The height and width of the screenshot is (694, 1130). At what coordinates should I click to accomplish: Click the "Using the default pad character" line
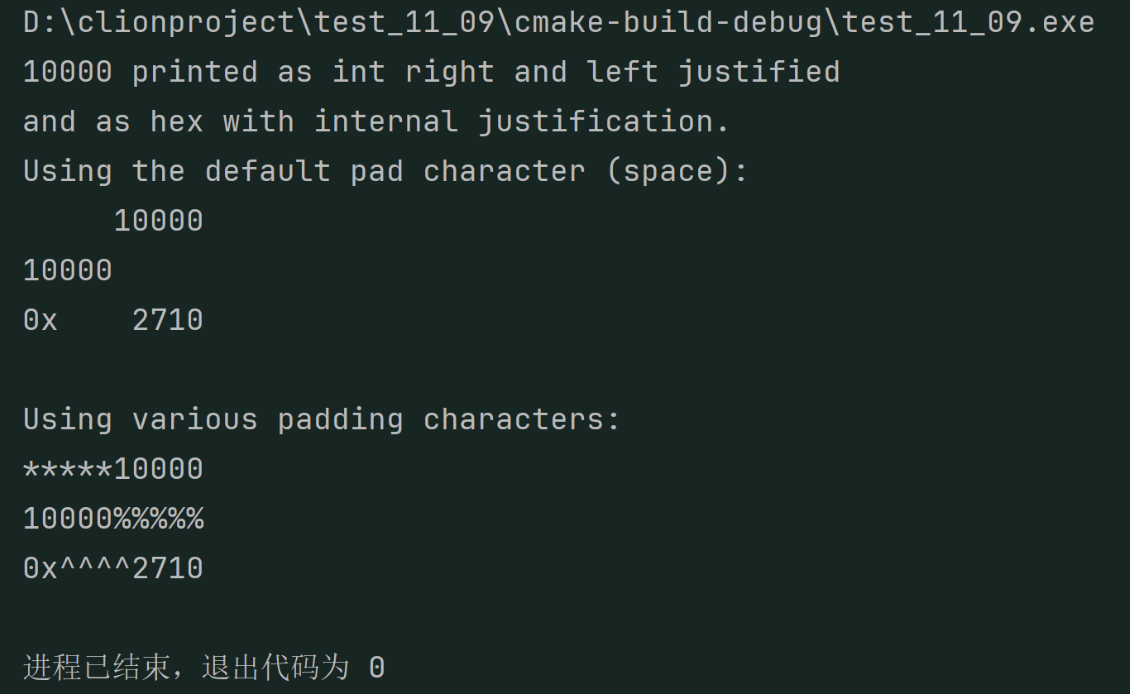(385, 171)
